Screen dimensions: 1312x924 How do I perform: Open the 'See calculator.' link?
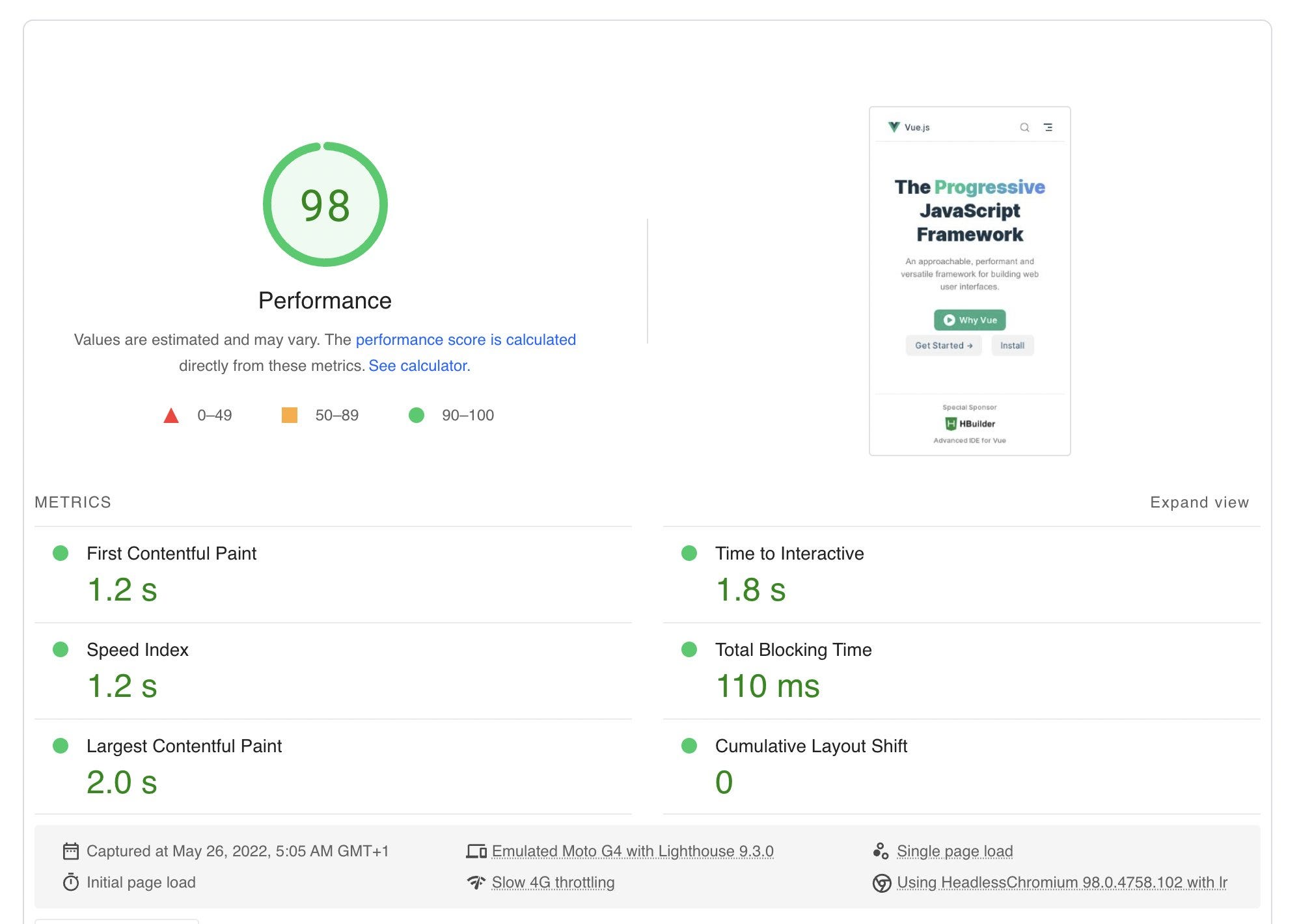coord(419,366)
